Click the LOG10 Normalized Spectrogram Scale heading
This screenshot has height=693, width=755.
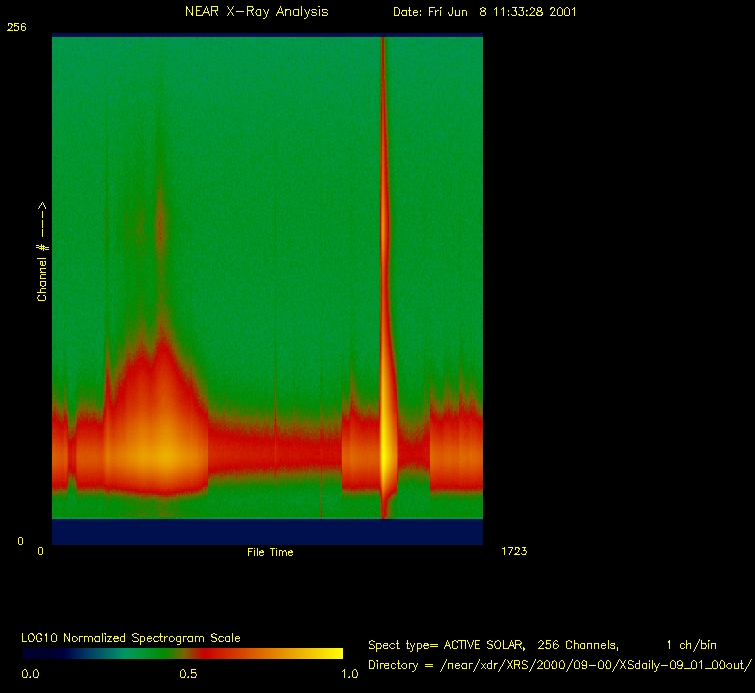click(131, 637)
